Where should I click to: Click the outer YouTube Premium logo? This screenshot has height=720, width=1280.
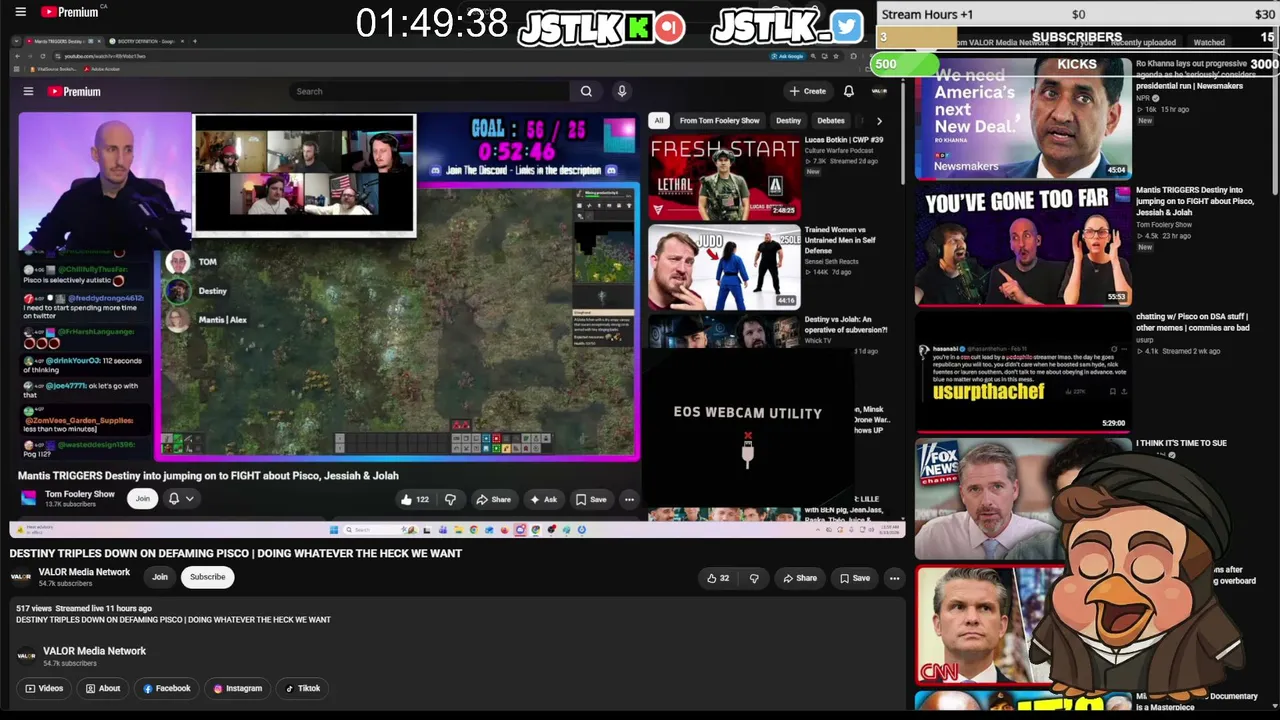click(70, 12)
